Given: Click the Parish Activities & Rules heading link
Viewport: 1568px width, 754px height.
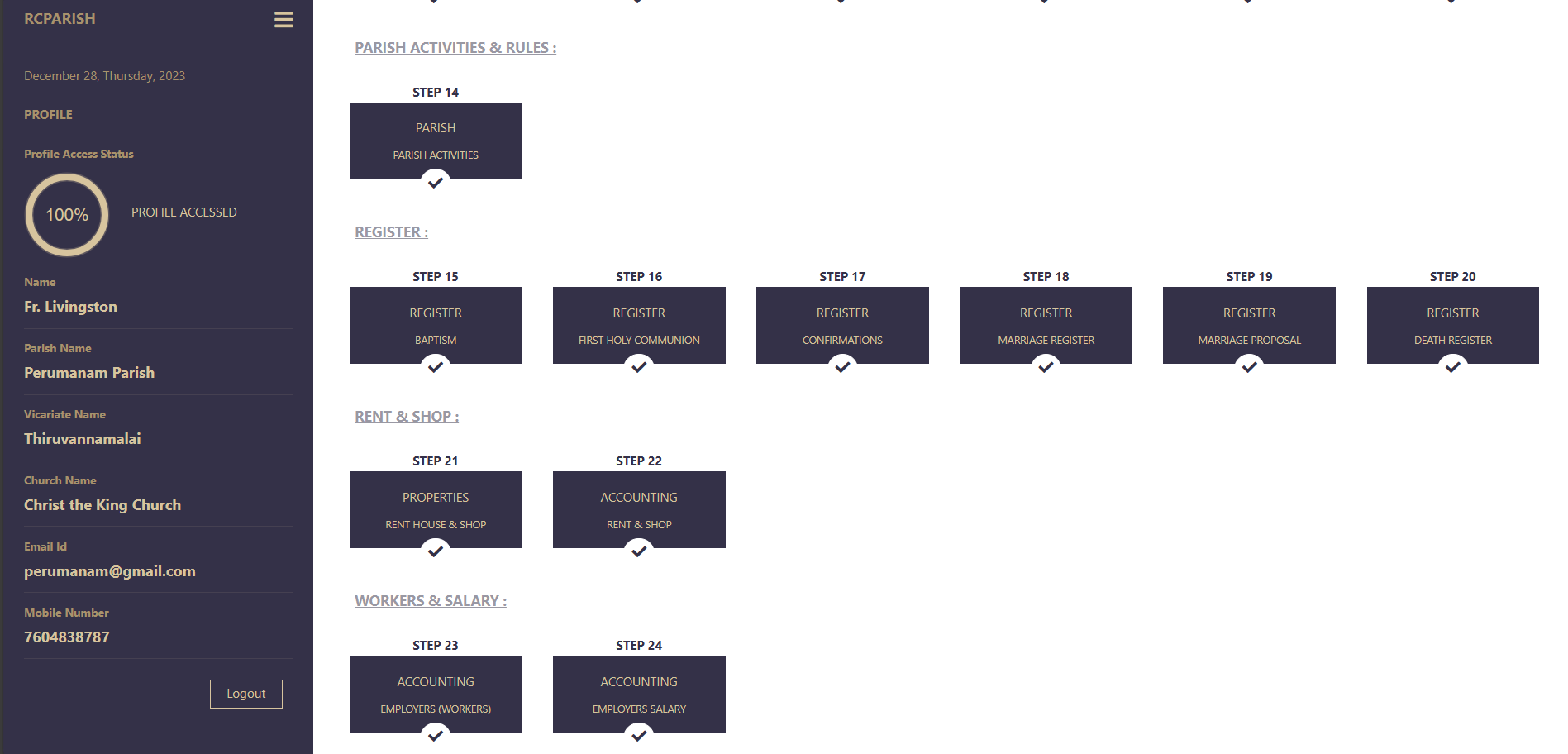Looking at the screenshot, I should point(455,48).
